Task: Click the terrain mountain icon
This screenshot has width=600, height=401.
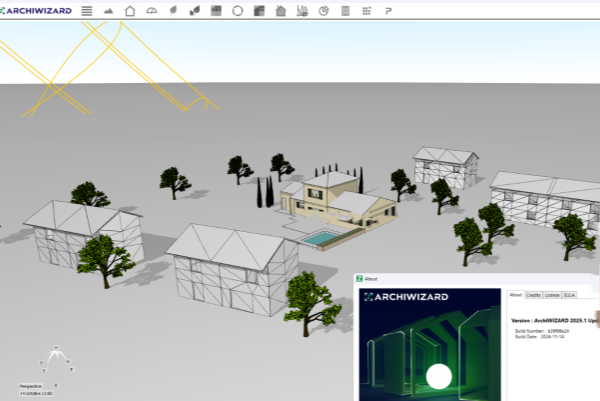Action: tap(108, 11)
